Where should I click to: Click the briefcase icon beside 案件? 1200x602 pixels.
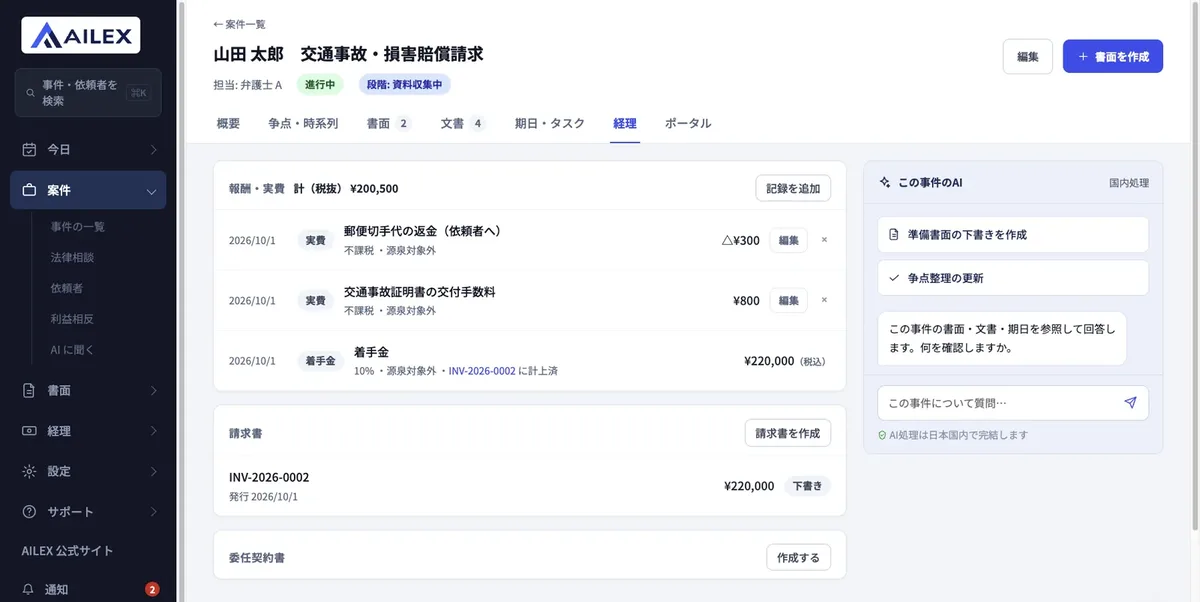coord(29,190)
